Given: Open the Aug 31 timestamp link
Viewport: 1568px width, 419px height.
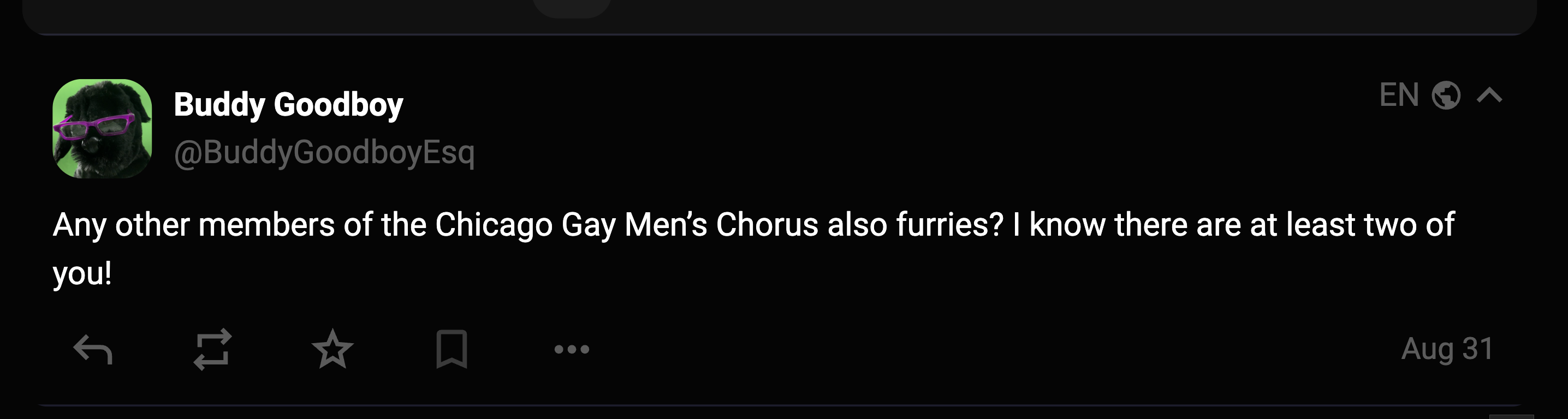Looking at the screenshot, I should coord(1447,349).
